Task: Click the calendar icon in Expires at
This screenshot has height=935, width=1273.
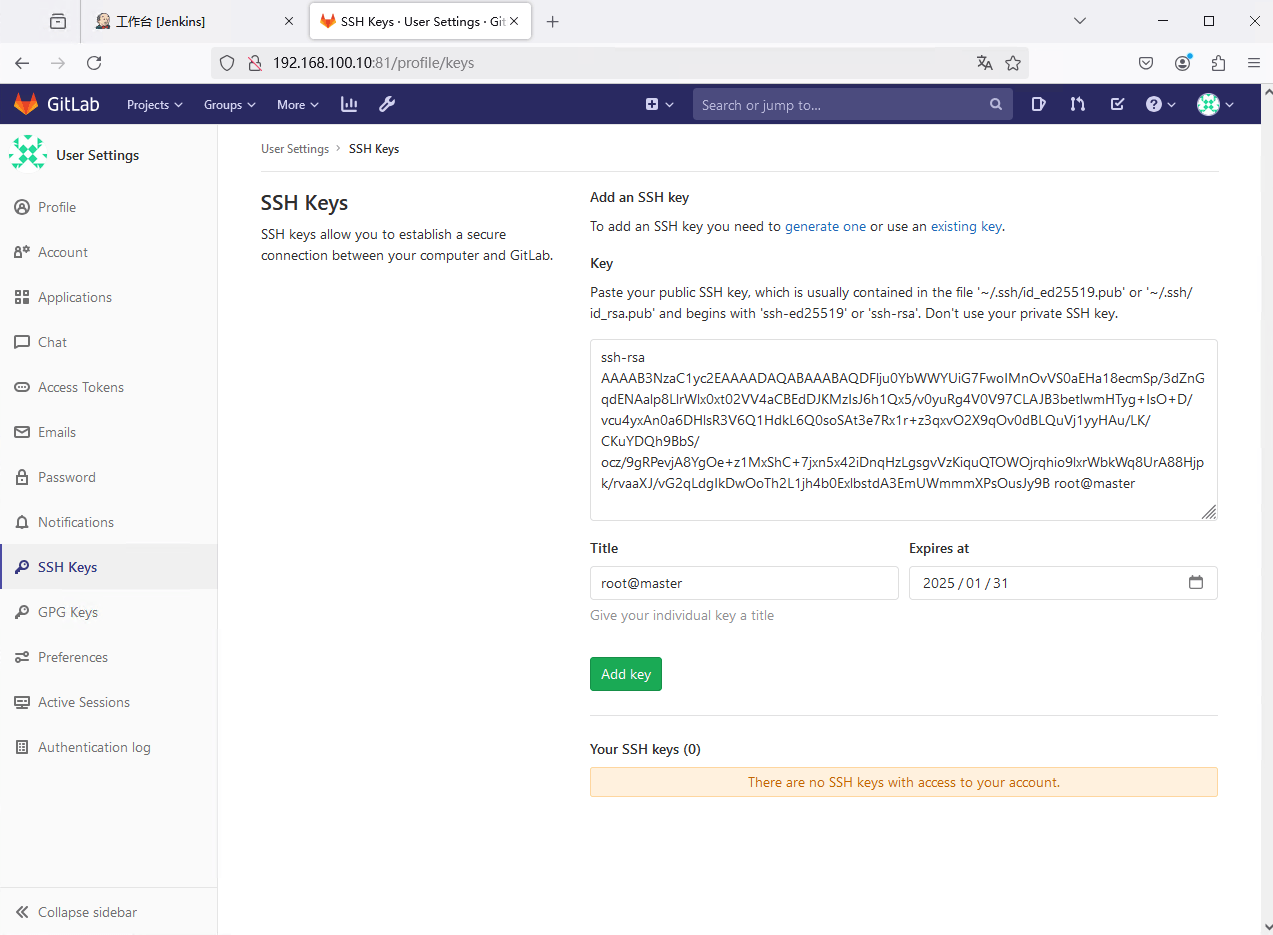Action: (x=1195, y=583)
